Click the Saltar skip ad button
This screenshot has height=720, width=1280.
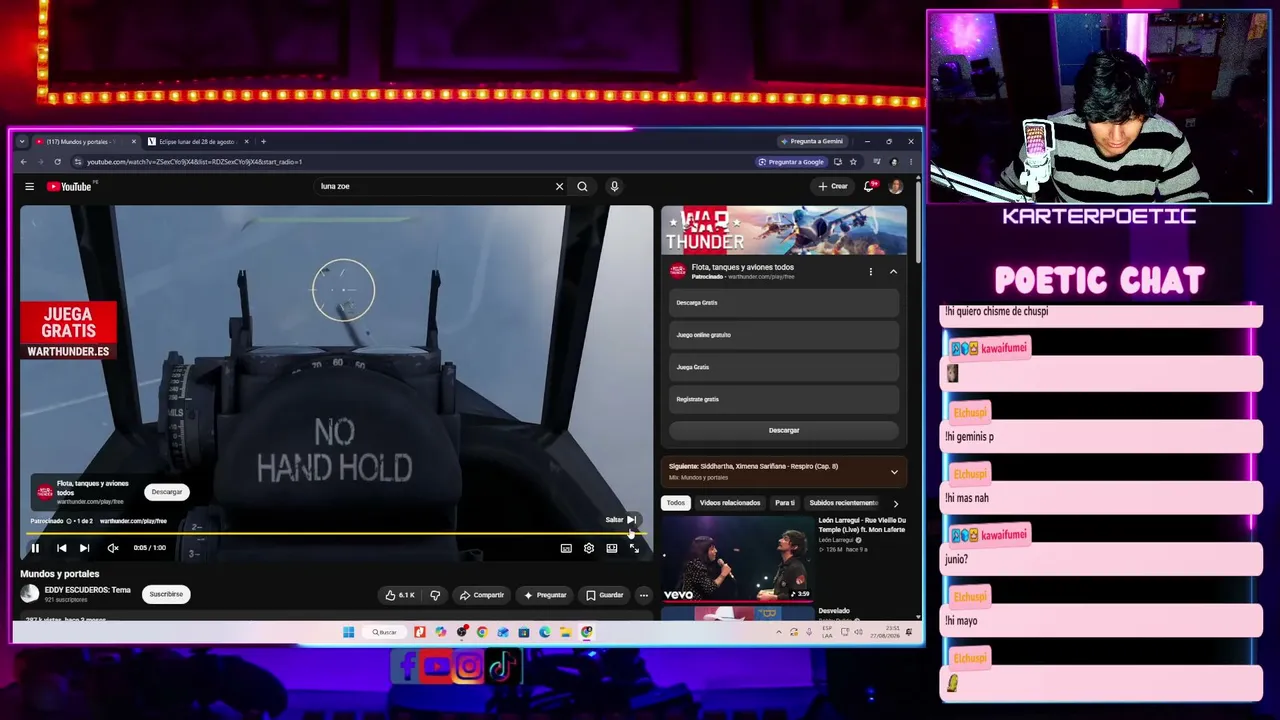coord(621,520)
